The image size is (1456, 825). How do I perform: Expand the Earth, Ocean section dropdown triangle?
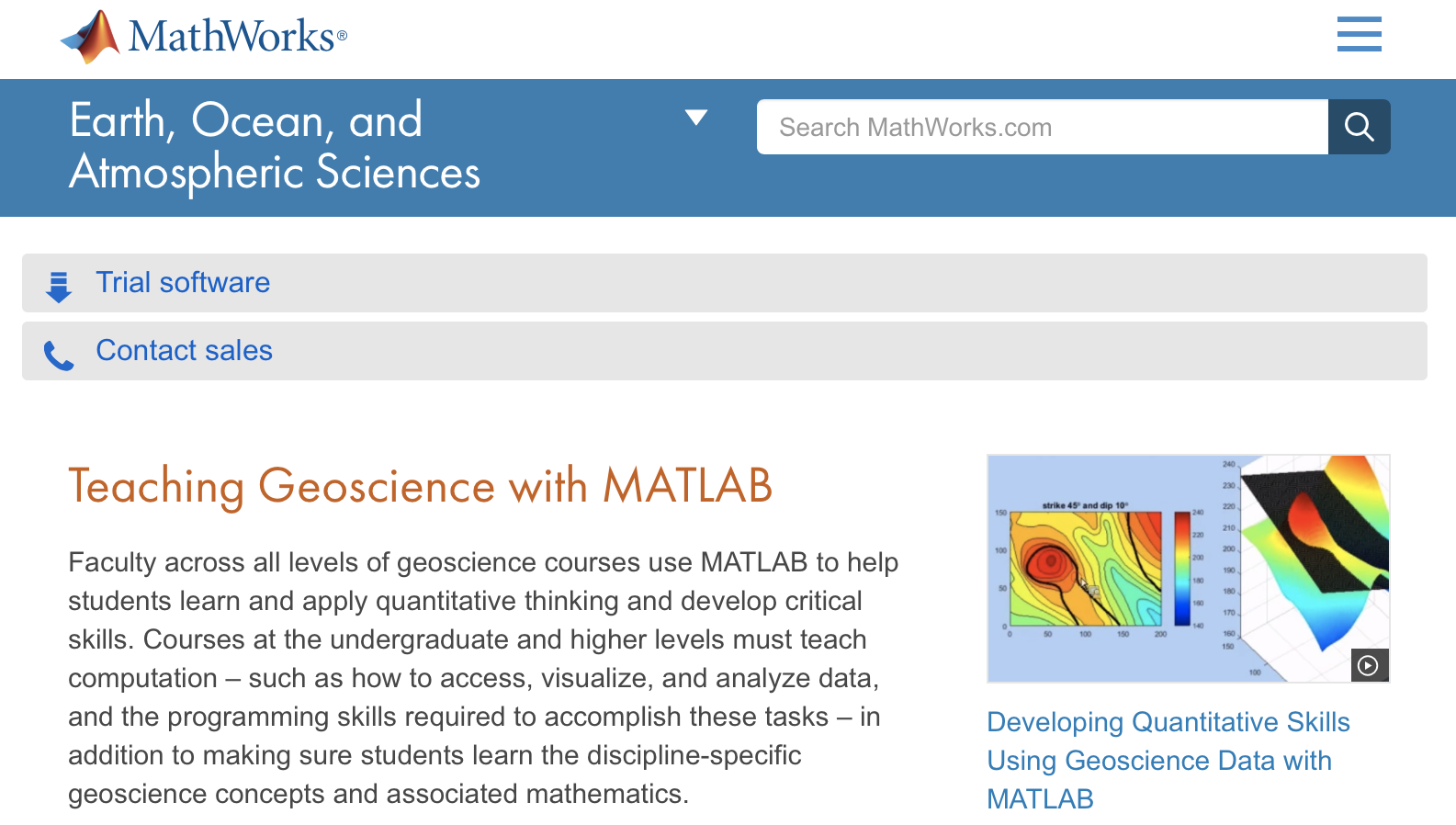click(696, 118)
